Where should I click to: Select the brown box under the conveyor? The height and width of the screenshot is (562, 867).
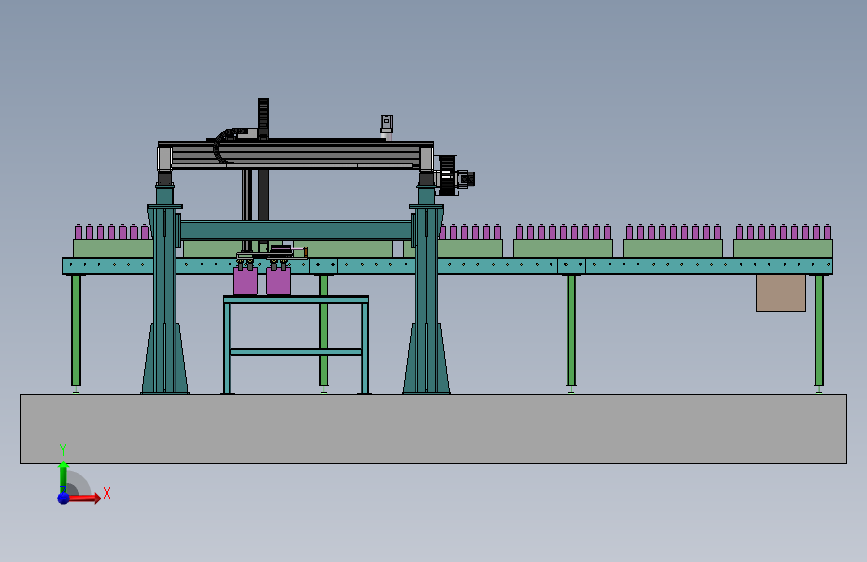pyautogui.click(x=781, y=293)
